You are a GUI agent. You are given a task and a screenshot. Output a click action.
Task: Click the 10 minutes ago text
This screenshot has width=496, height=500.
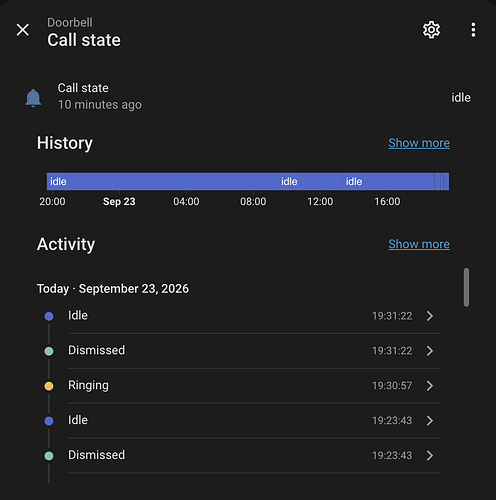(100, 105)
